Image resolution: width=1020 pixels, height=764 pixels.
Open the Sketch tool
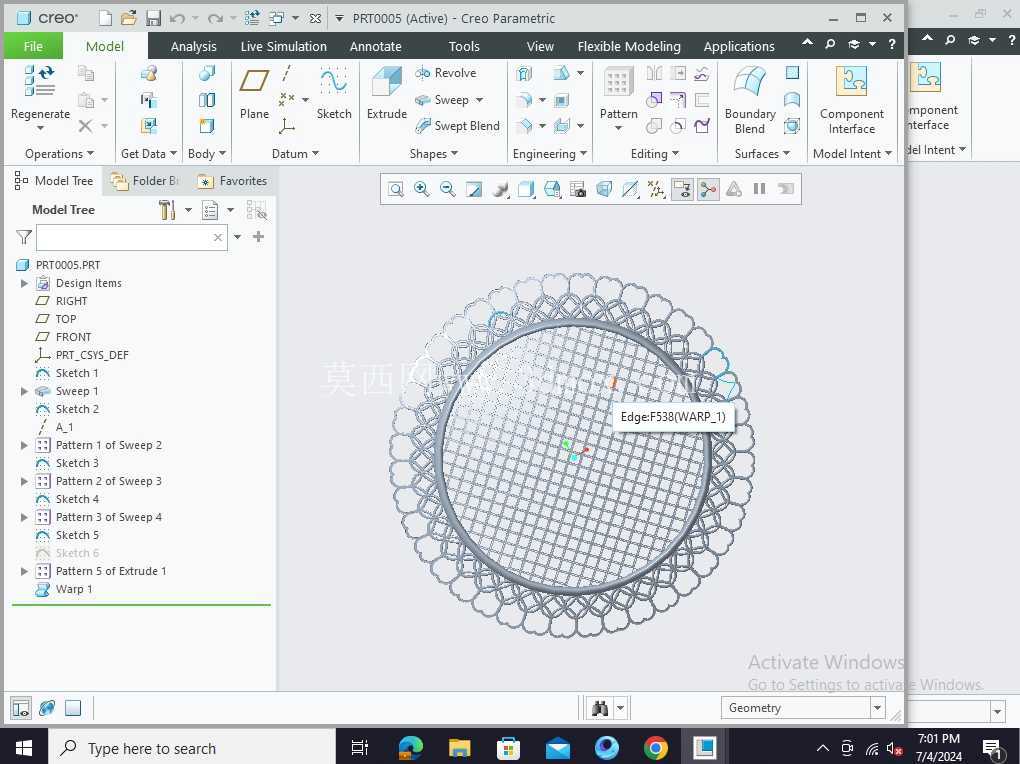334,93
